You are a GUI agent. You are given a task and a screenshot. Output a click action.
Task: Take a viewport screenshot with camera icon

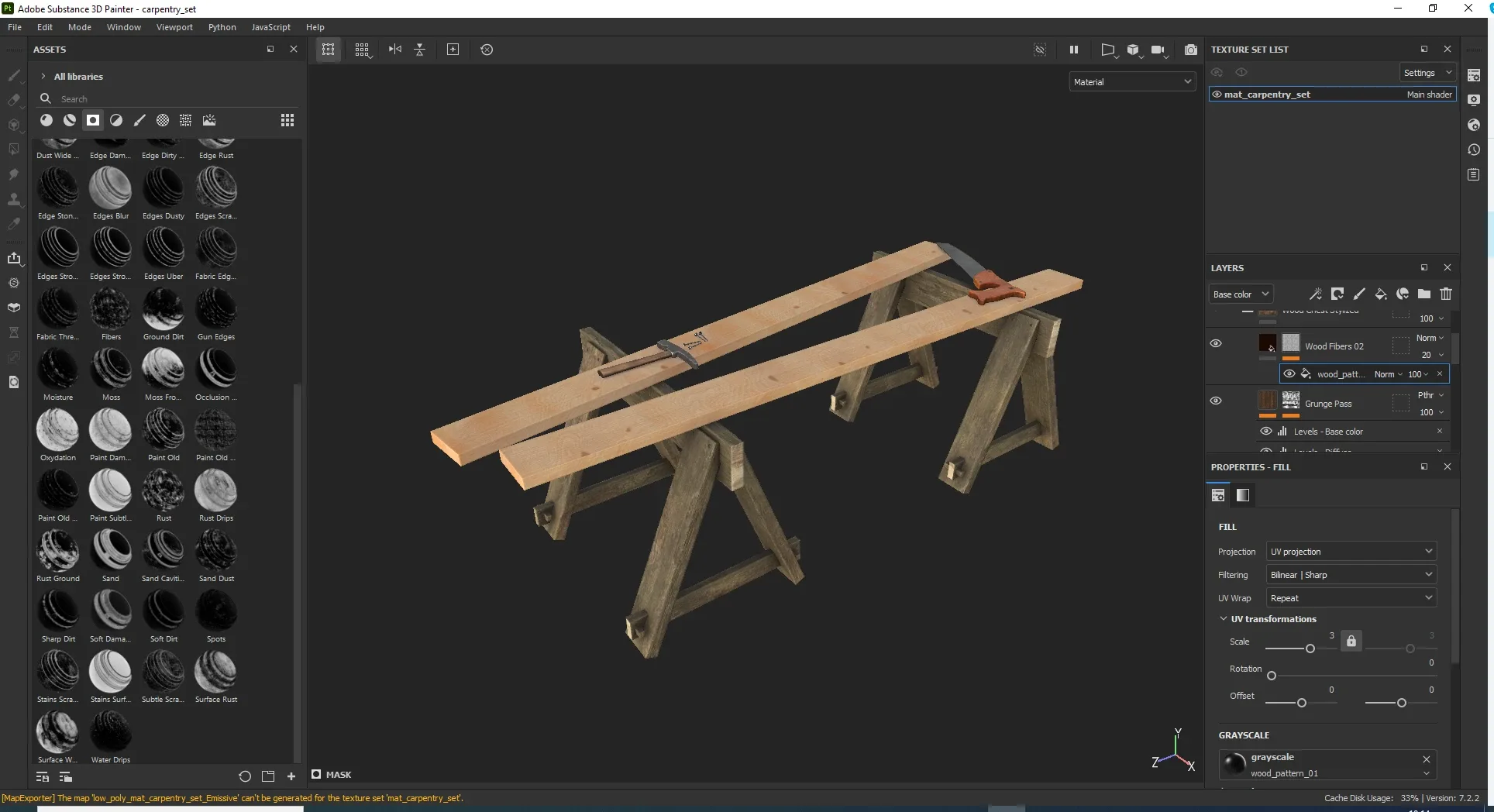(1191, 50)
